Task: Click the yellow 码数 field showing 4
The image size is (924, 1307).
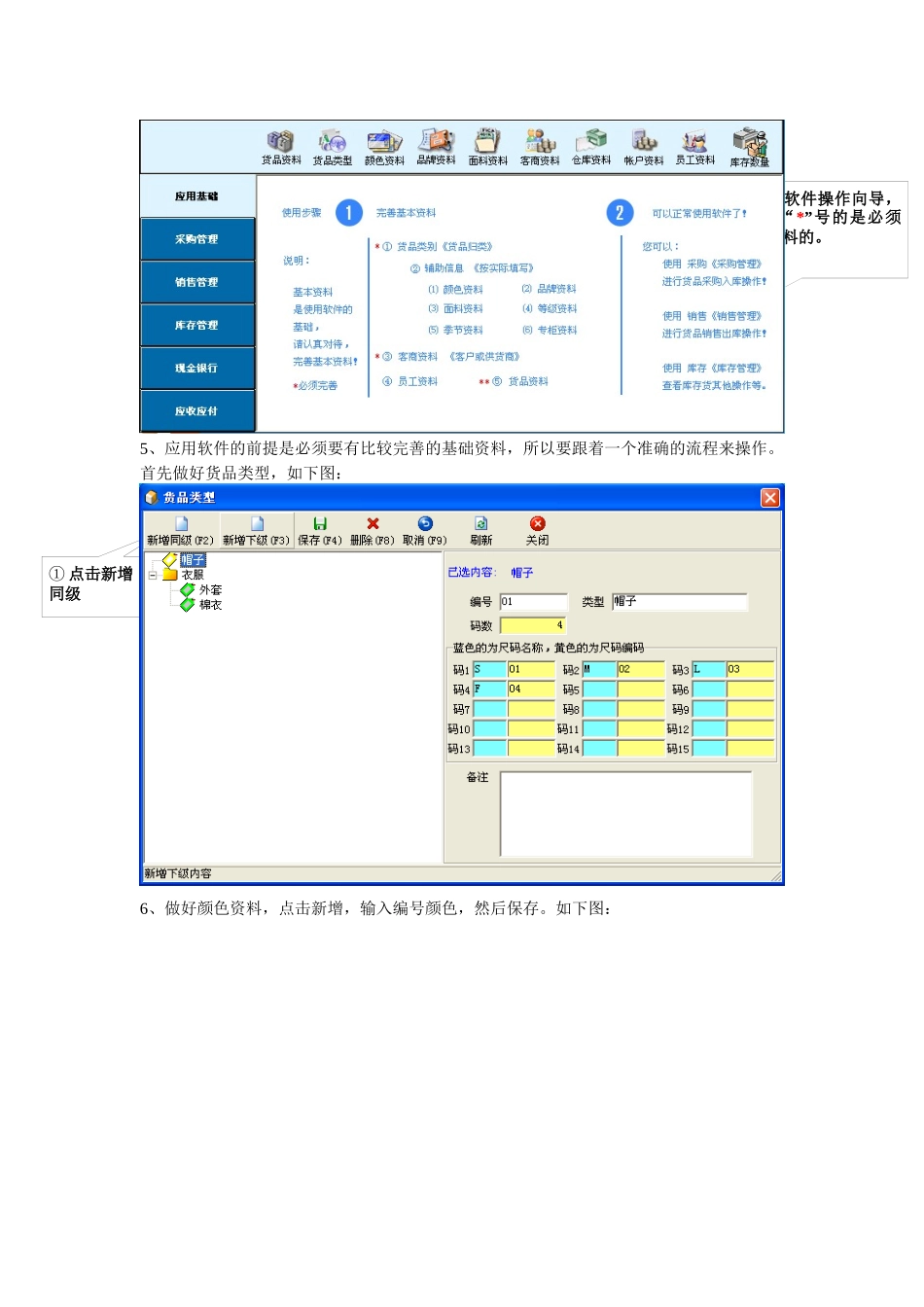Action: pyautogui.click(x=533, y=625)
